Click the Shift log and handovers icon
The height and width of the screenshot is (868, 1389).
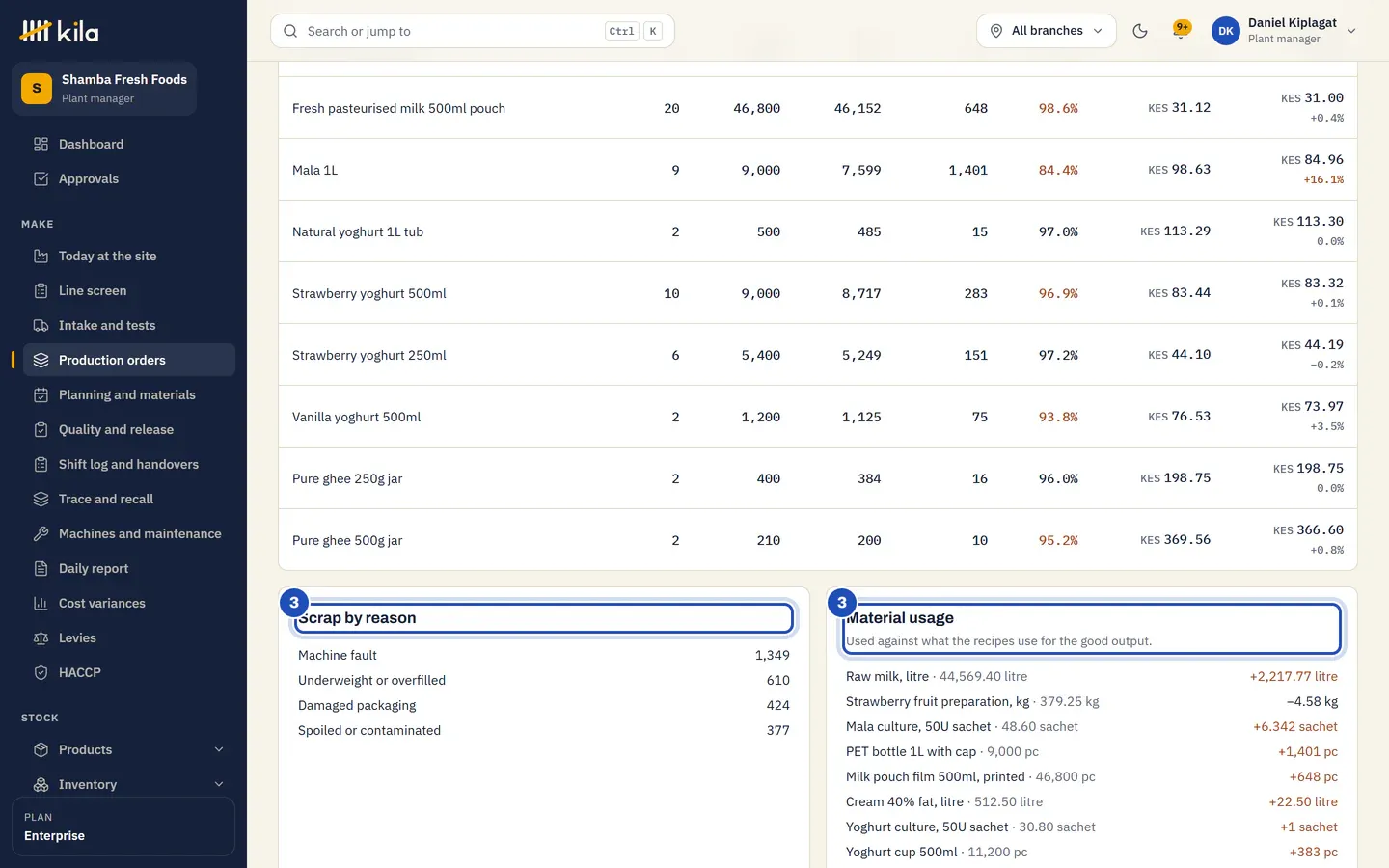point(41,465)
